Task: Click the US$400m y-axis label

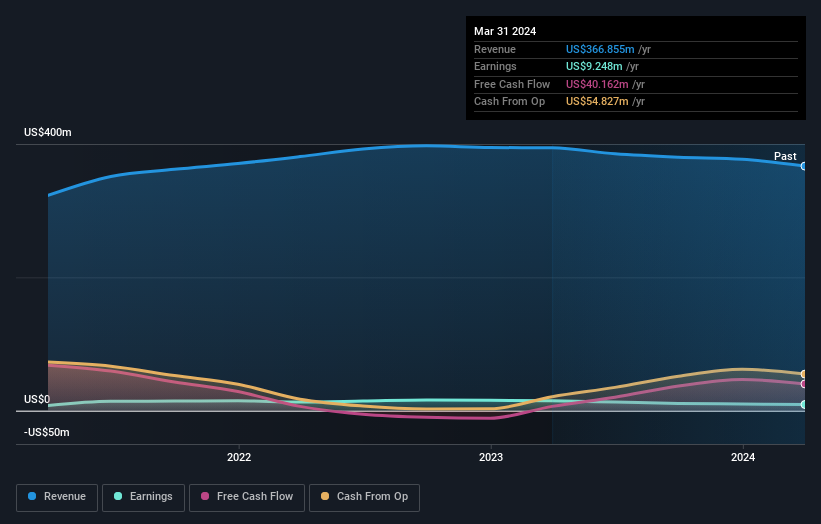Action: (x=48, y=132)
